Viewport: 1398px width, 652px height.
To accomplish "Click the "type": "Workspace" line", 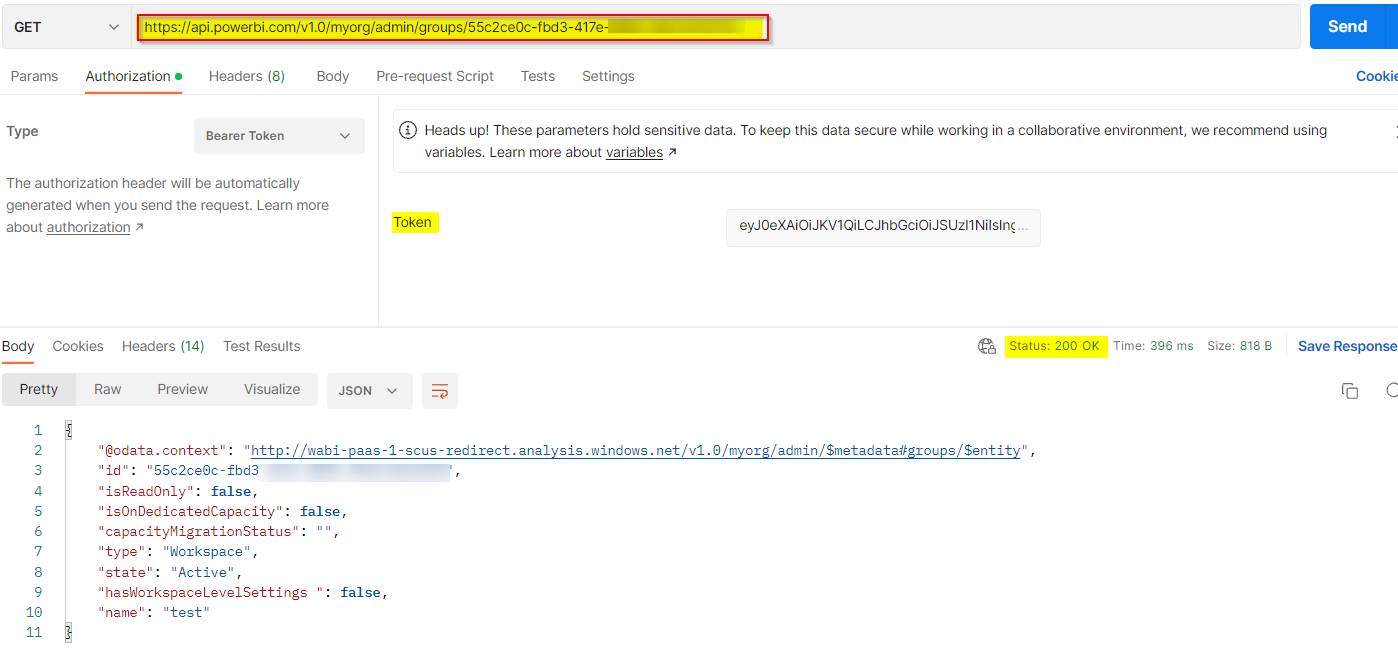I will coord(177,552).
